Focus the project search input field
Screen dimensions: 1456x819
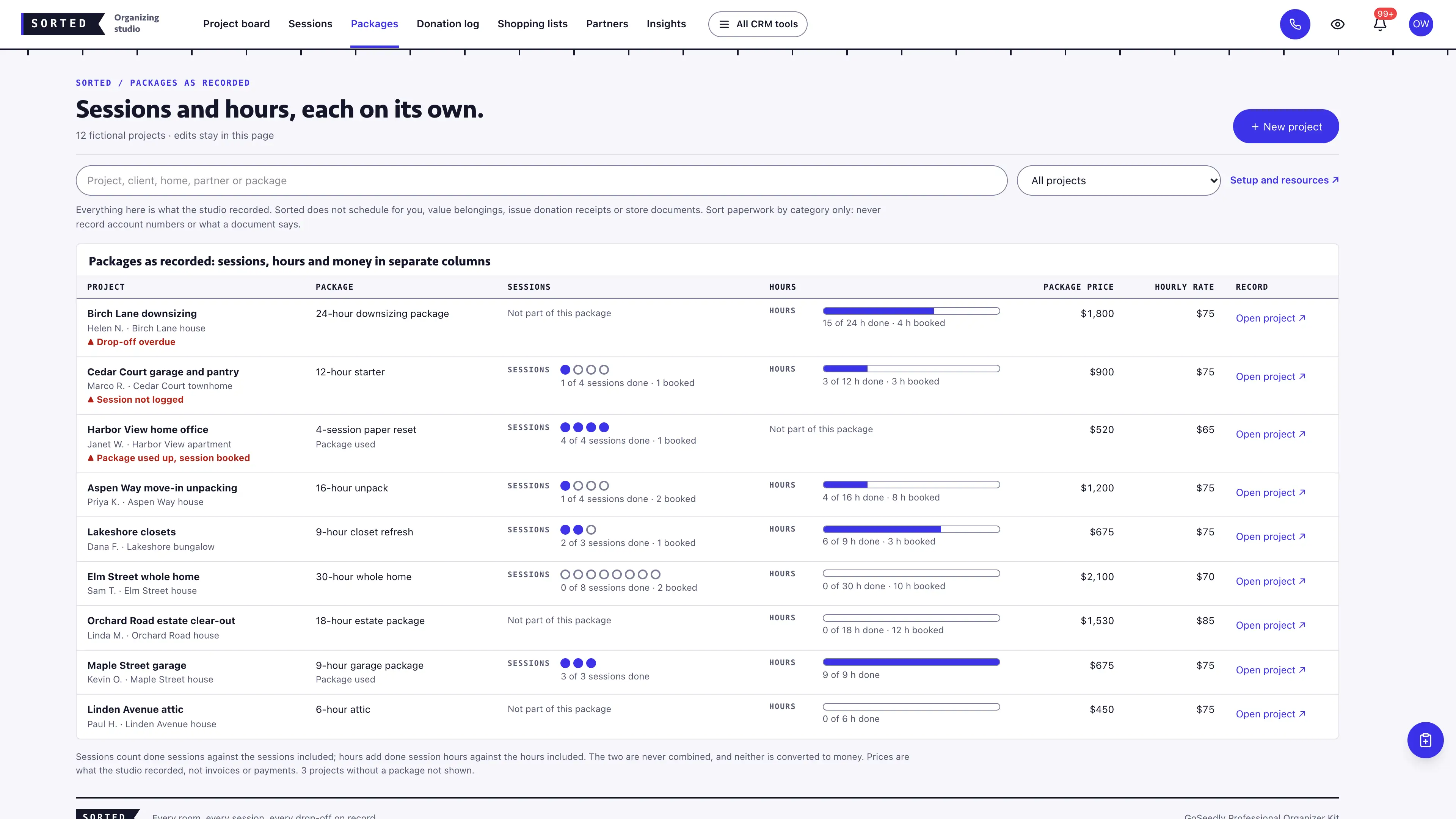point(541,181)
